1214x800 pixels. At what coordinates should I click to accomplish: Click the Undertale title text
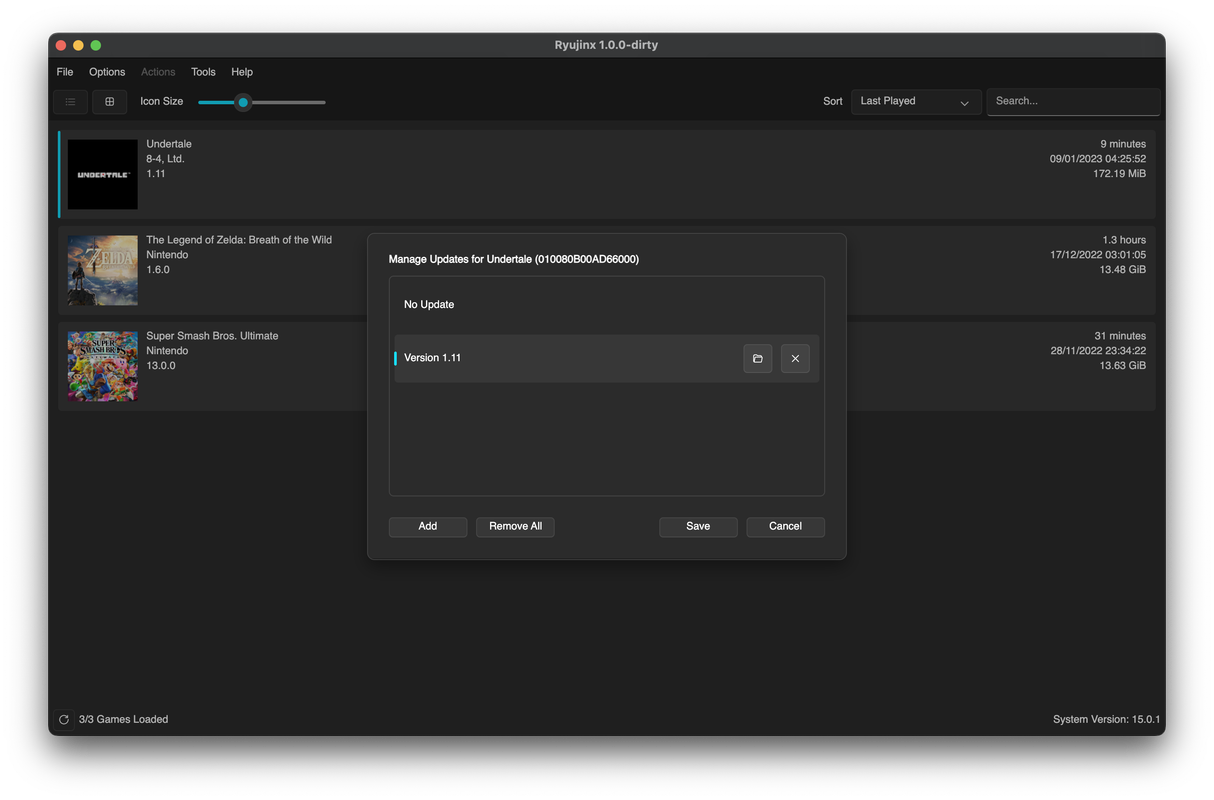pos(169,144)
